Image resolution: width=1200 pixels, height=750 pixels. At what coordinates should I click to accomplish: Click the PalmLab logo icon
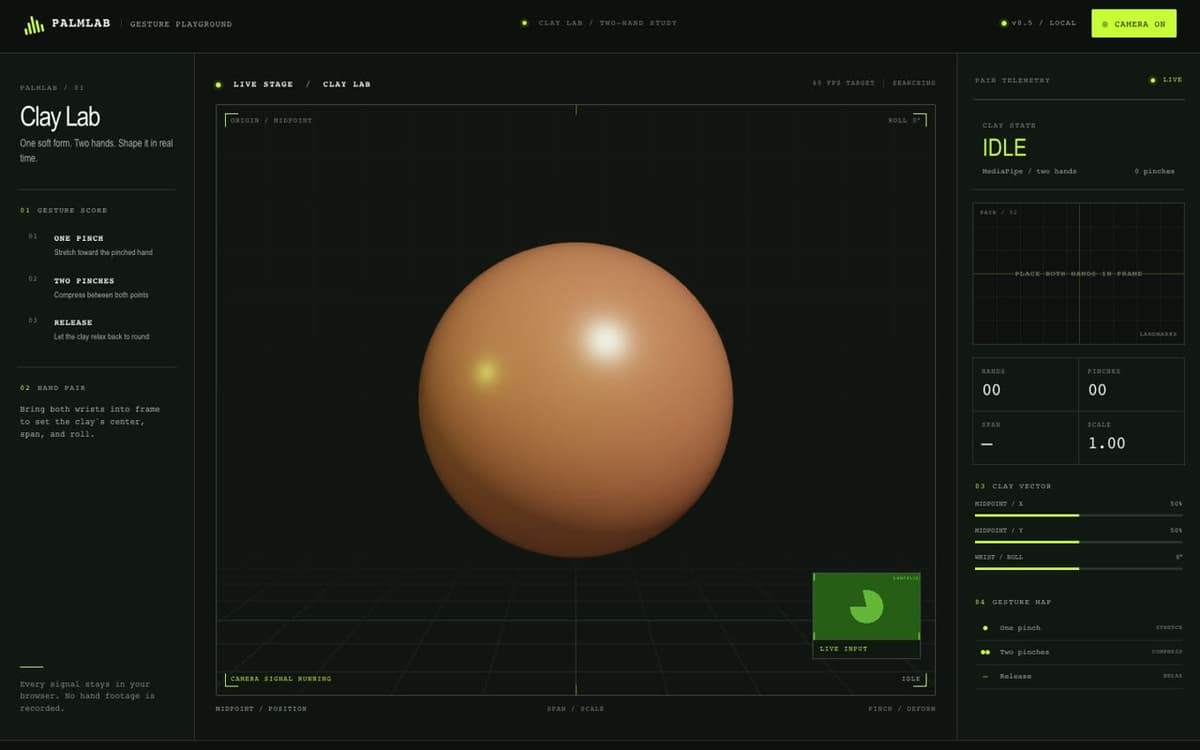(x=34, y=25)
